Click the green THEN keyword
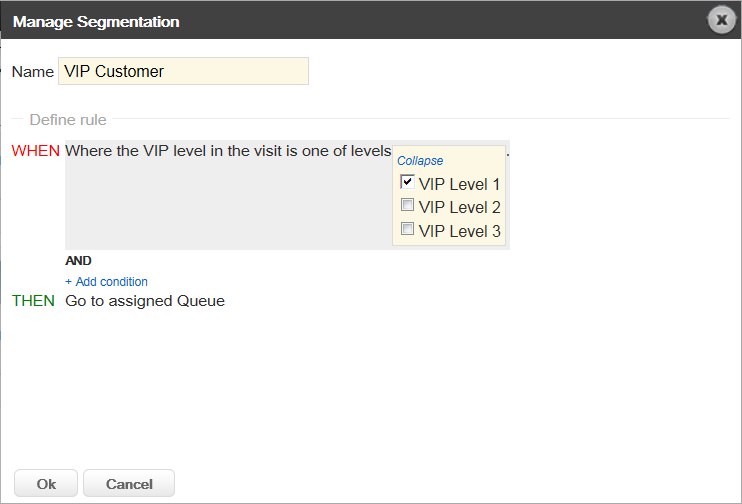 (x=33, y=301)
